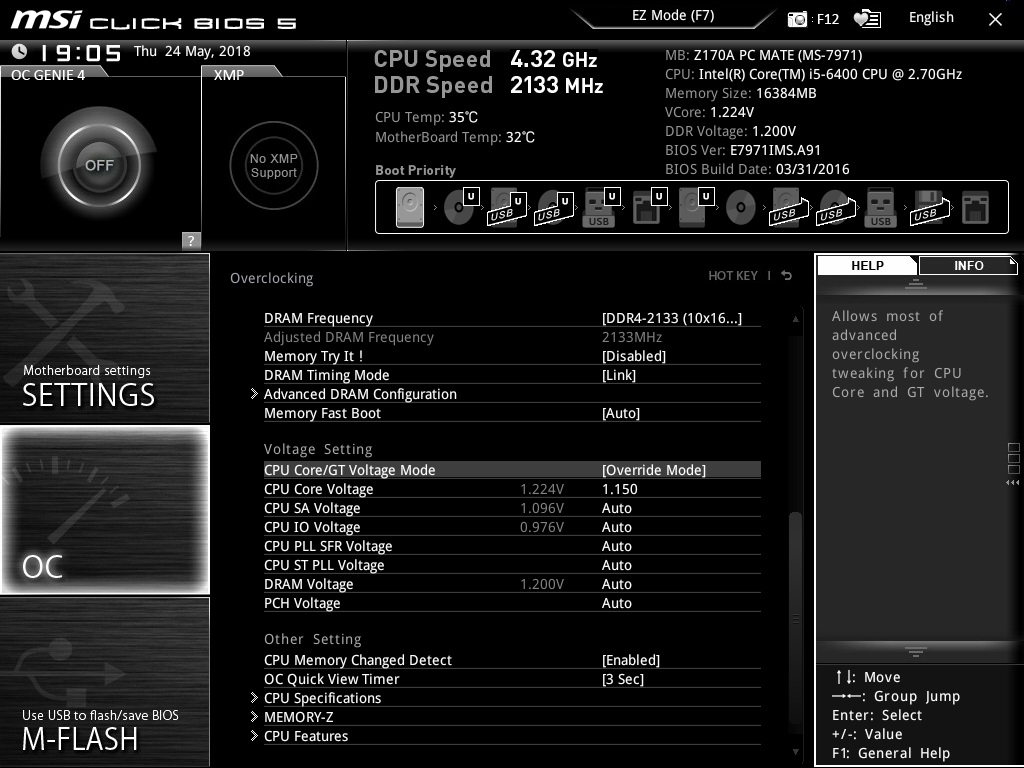Open the SETTINGS motherboard section

tap(104, 338)
